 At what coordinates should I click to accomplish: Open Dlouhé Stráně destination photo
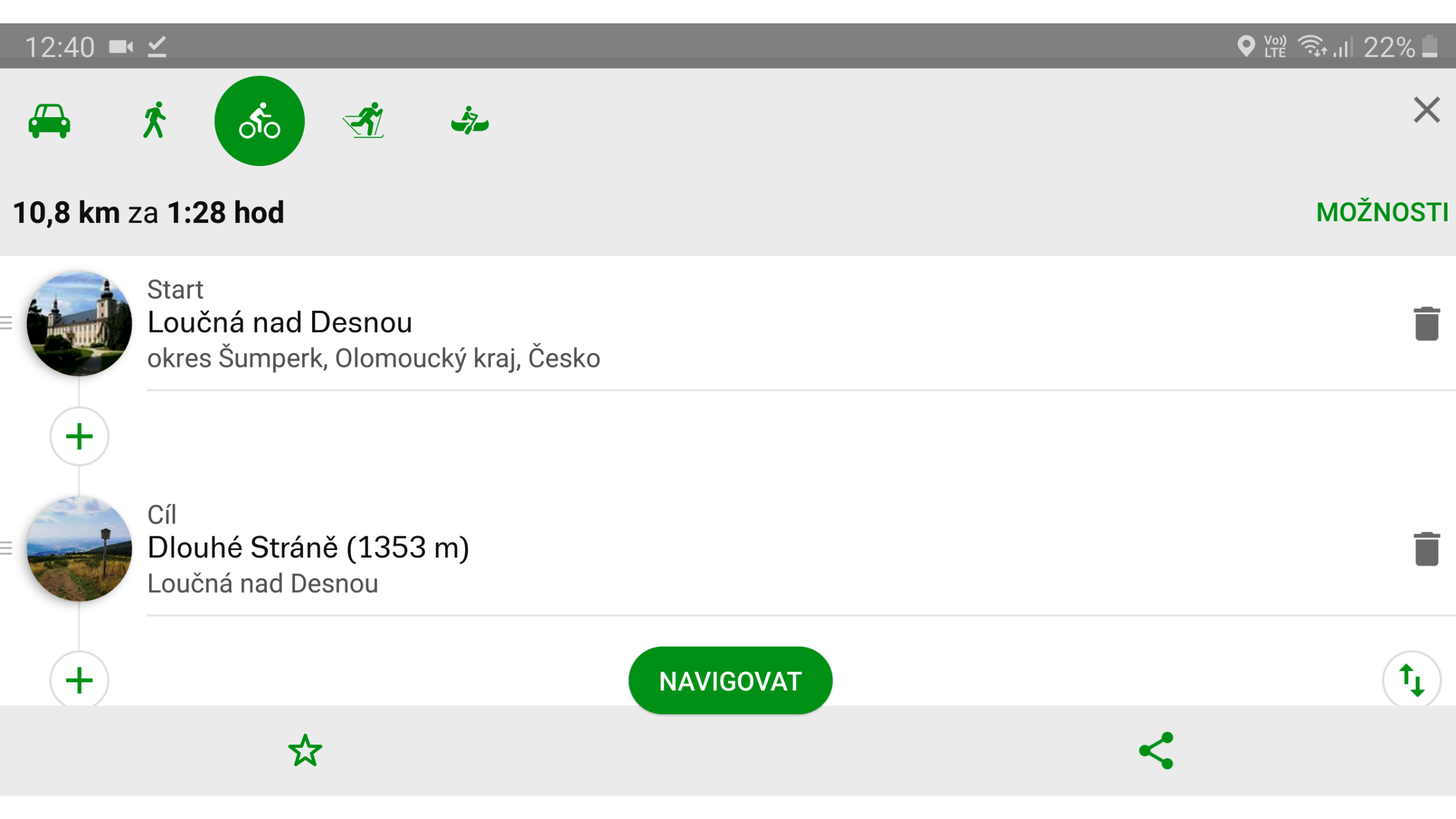click(x=79, y=549)
